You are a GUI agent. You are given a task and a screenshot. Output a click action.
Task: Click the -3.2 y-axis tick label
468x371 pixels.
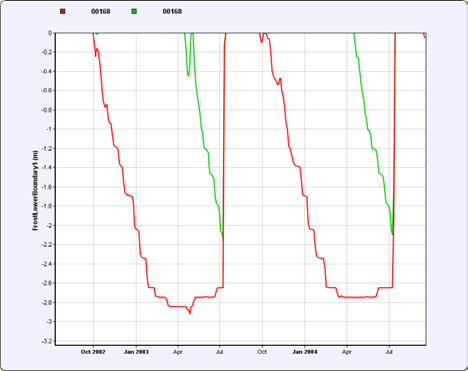click(47, 341)
